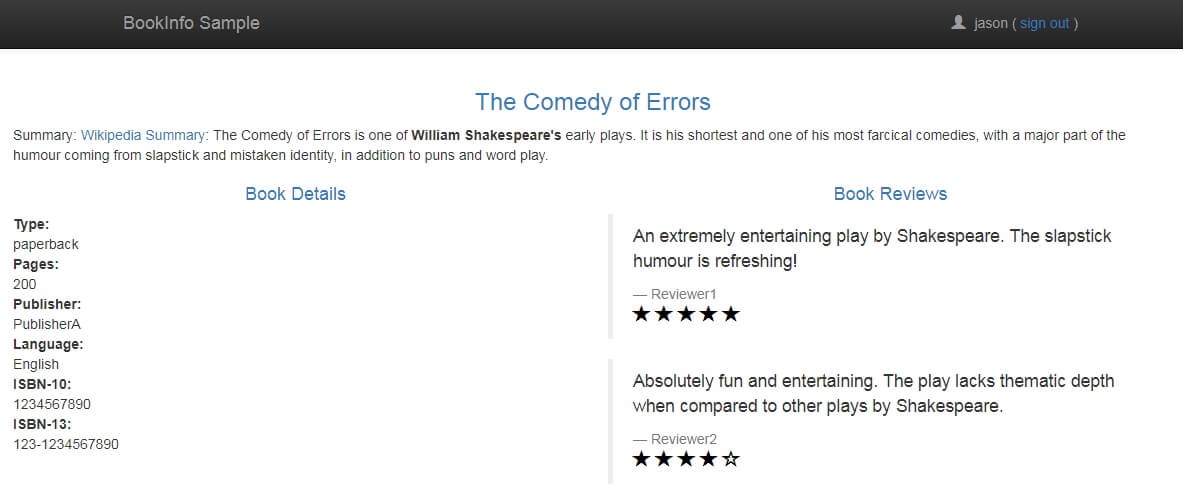
Task: Click the second star under Reviewer2
Action: pos(663,459)
